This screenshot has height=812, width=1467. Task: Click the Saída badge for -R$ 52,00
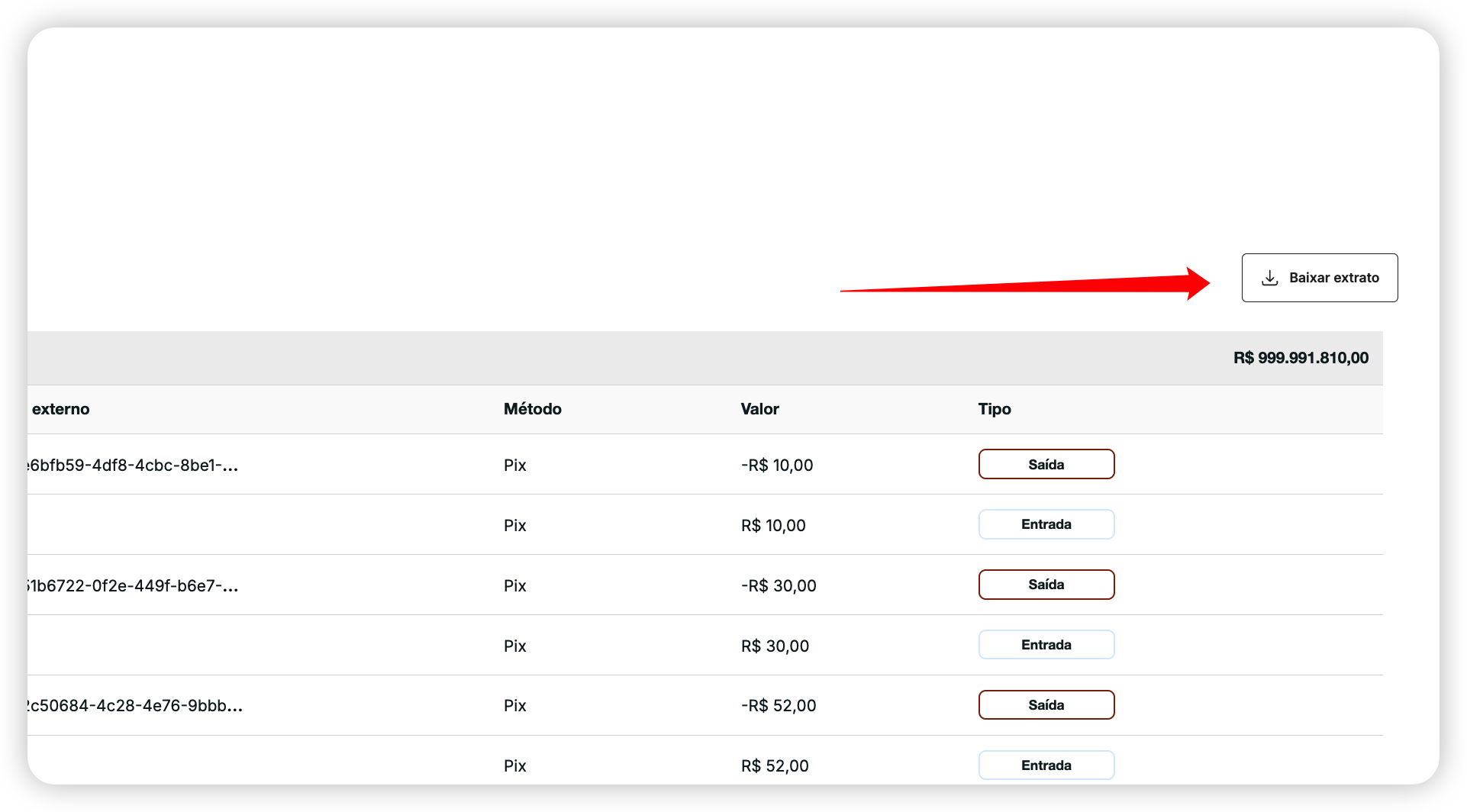[1046, 705]
